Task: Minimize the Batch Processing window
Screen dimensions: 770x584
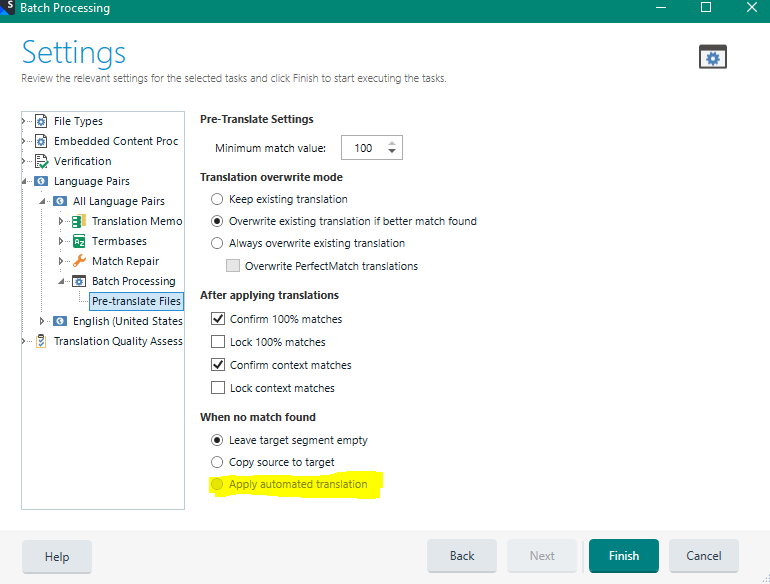Action: tap(661, 7)
